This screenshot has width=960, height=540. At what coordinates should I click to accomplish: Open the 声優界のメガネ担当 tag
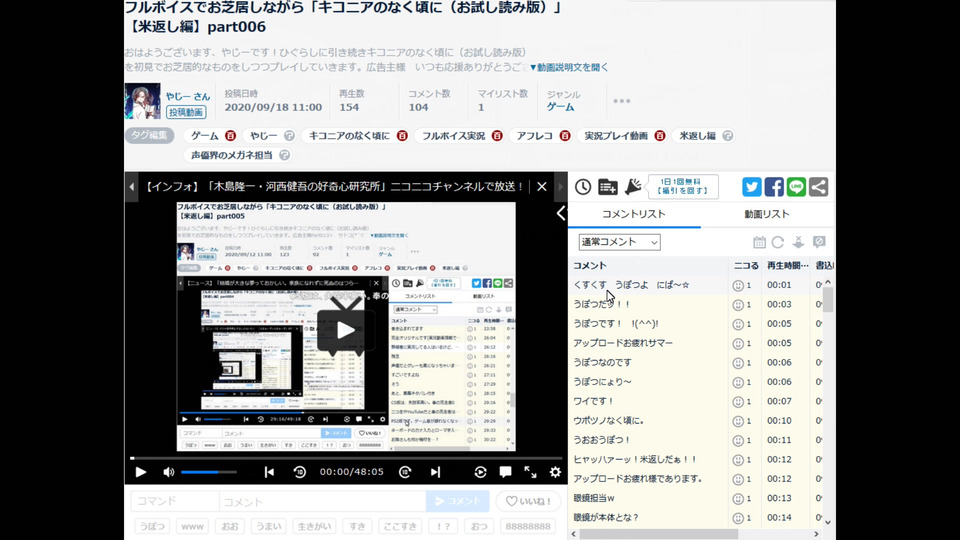[231, 156]
